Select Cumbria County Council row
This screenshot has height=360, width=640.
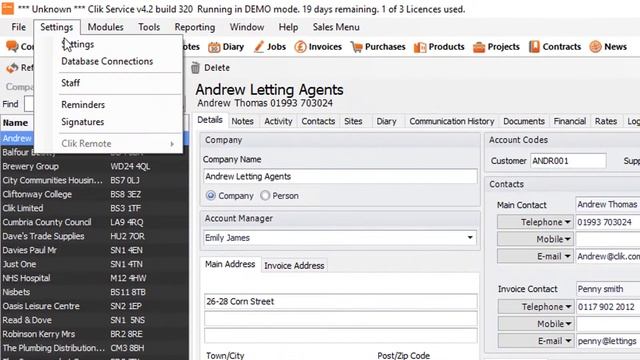[94, 222]
